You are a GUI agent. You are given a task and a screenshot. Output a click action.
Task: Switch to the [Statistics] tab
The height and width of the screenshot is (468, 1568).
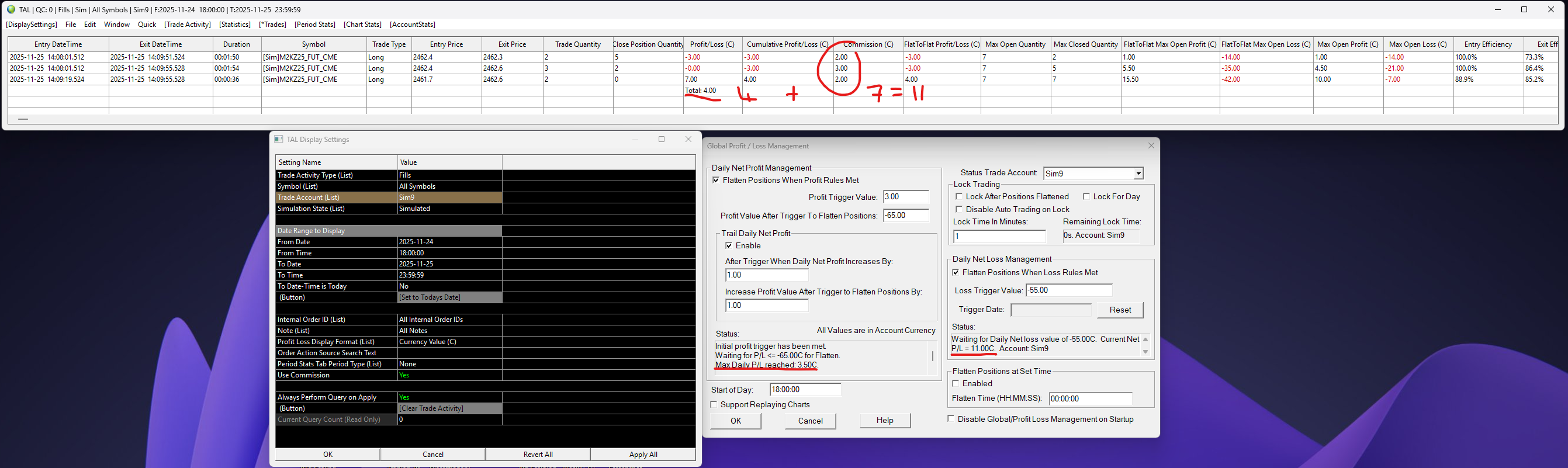(x=235, y=25)
